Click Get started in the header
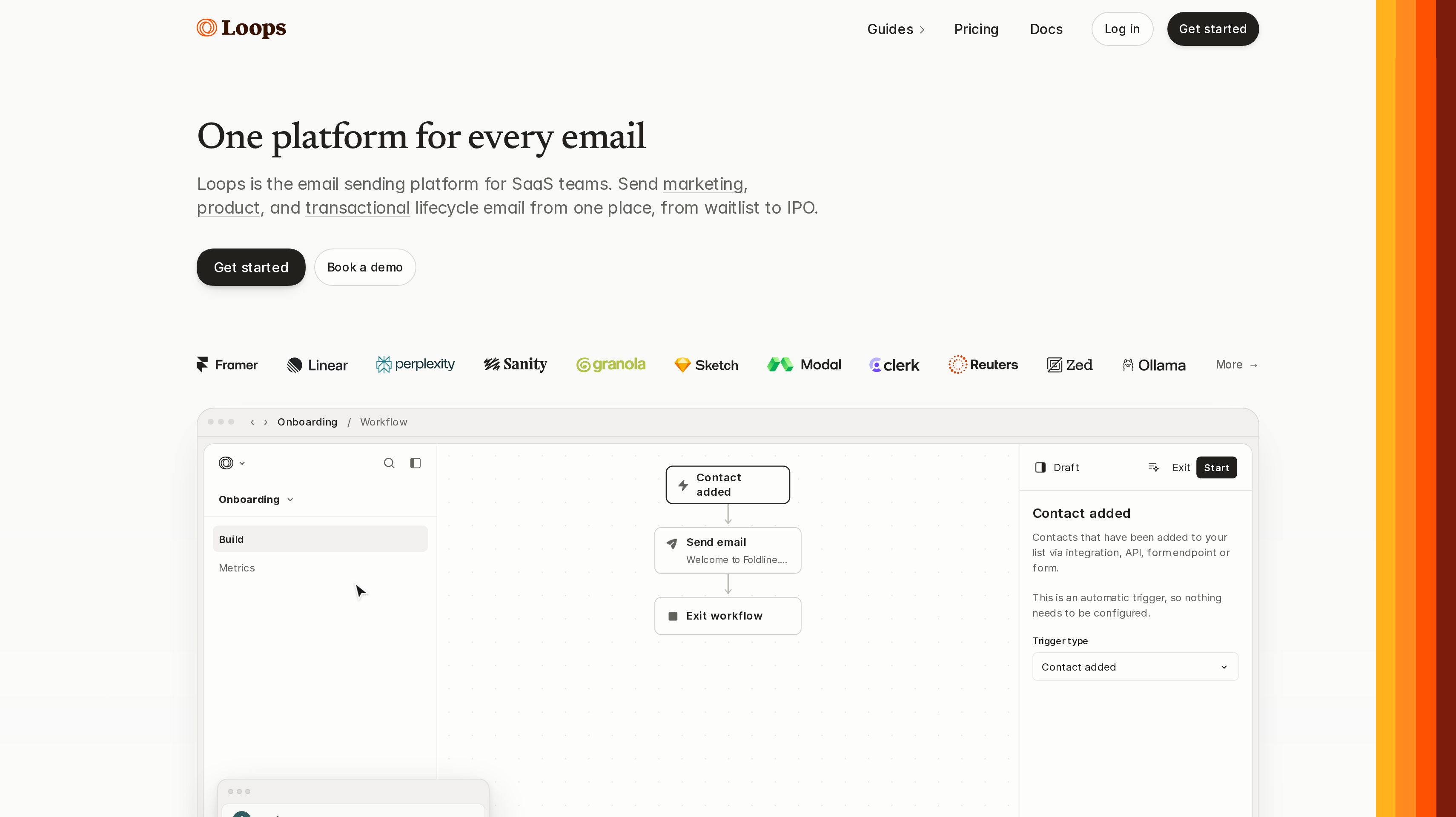1456x817 pixels. tap(1213, 29)
